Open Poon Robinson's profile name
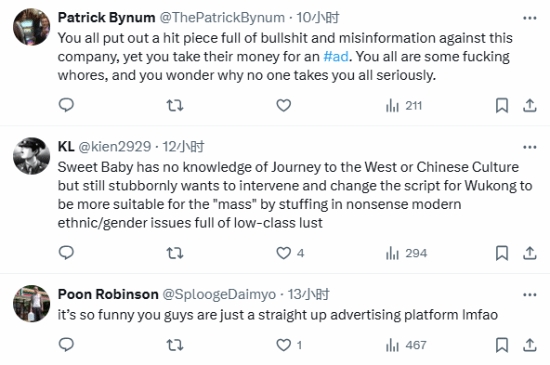550x365 pixels. coord(108,294)
